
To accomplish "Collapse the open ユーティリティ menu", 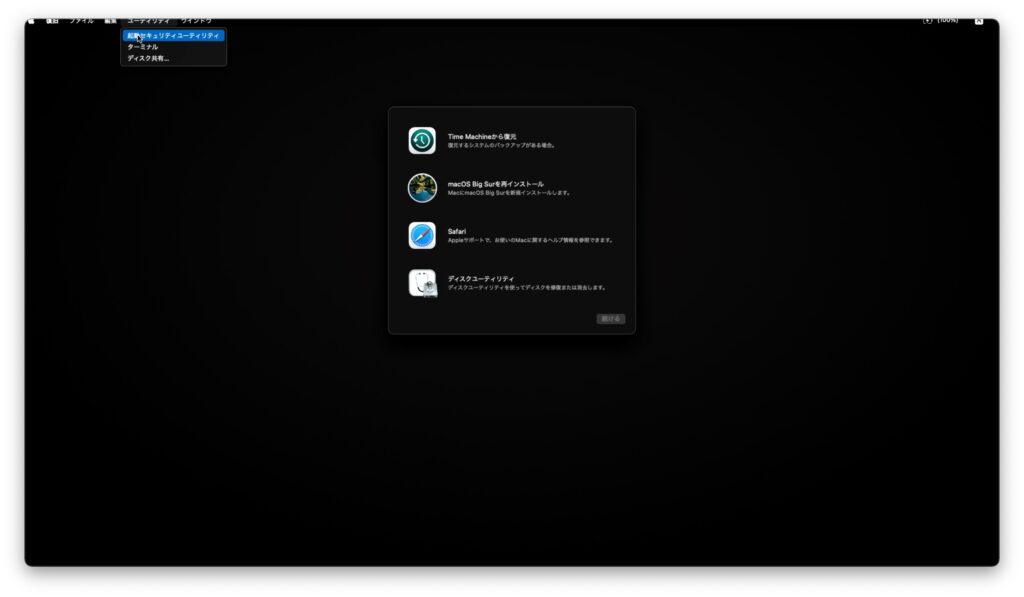I will [x=148, y=20].
